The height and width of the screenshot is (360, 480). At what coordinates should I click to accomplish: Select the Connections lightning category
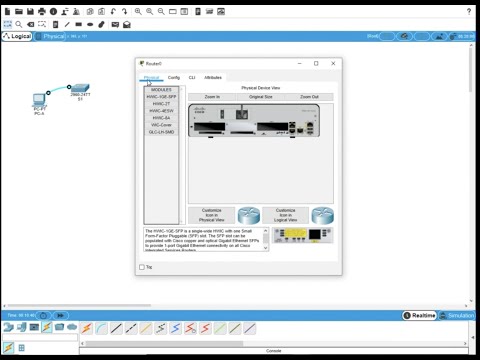coord(46,327)
